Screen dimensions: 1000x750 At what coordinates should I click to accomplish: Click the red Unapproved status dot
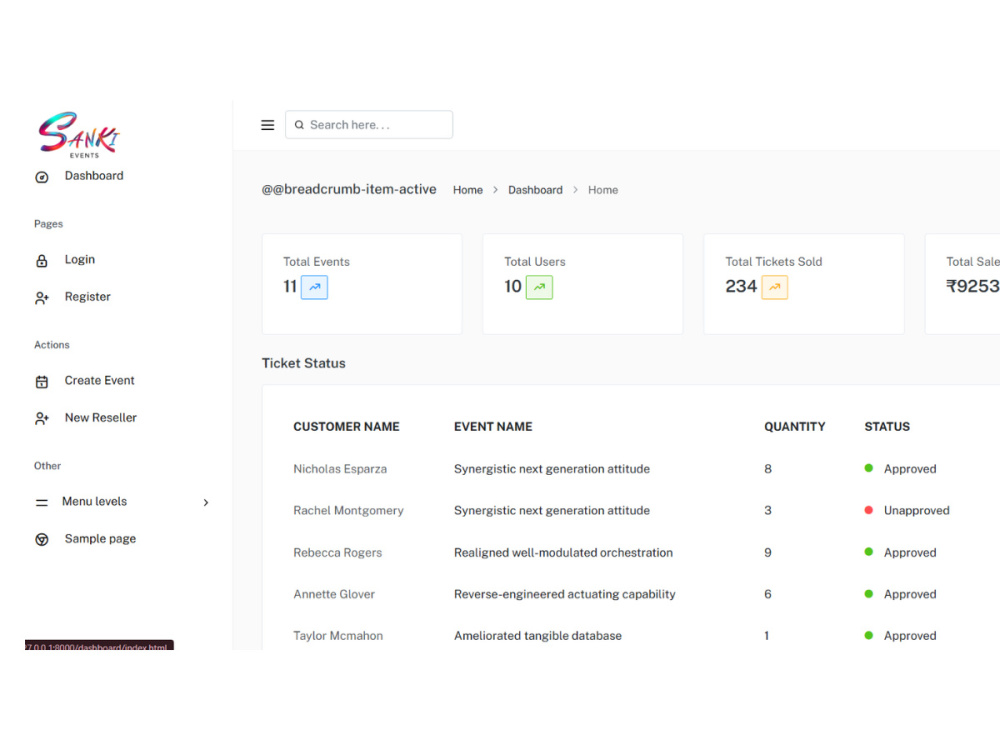869,510
